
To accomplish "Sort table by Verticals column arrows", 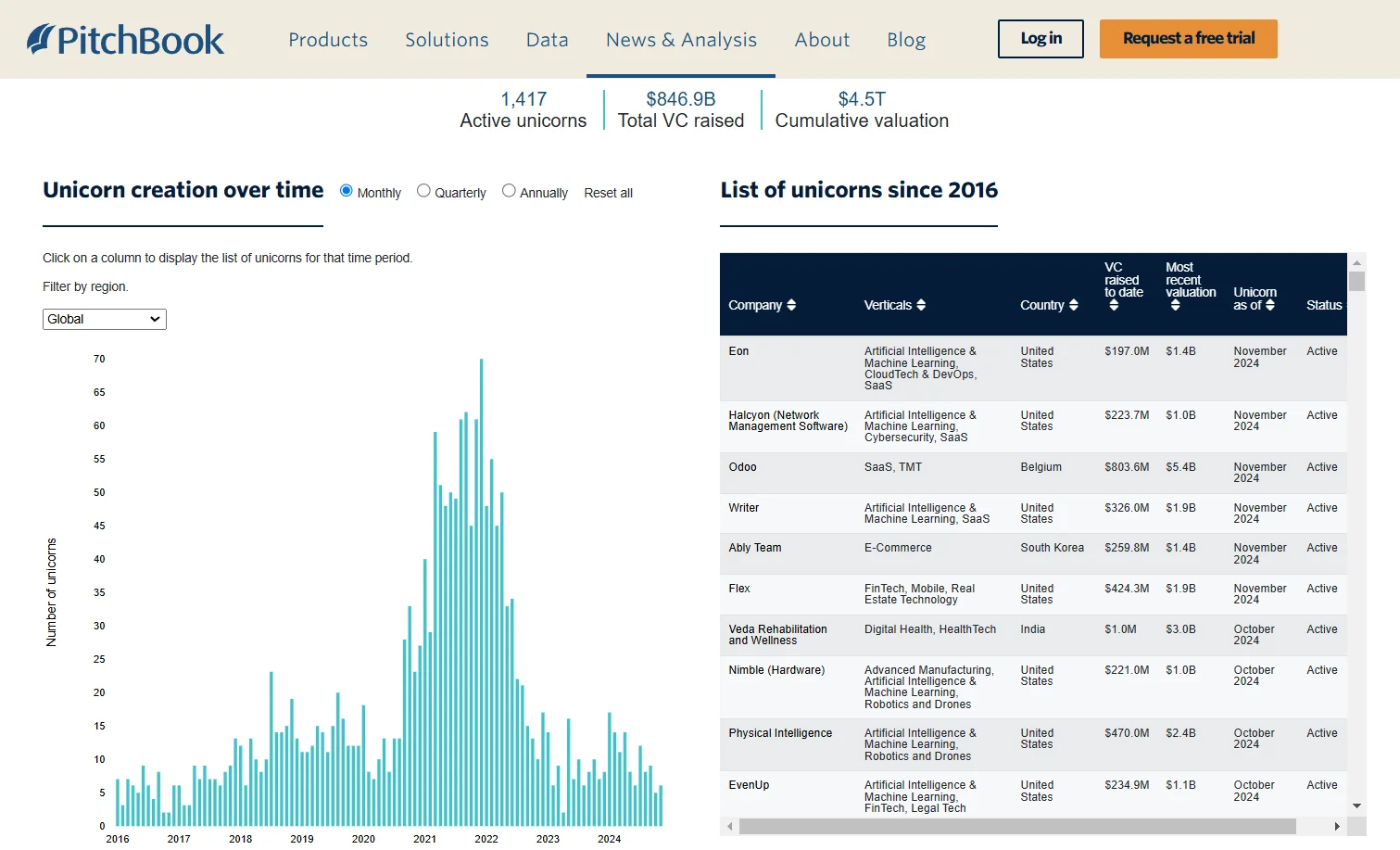I will 921,305.
